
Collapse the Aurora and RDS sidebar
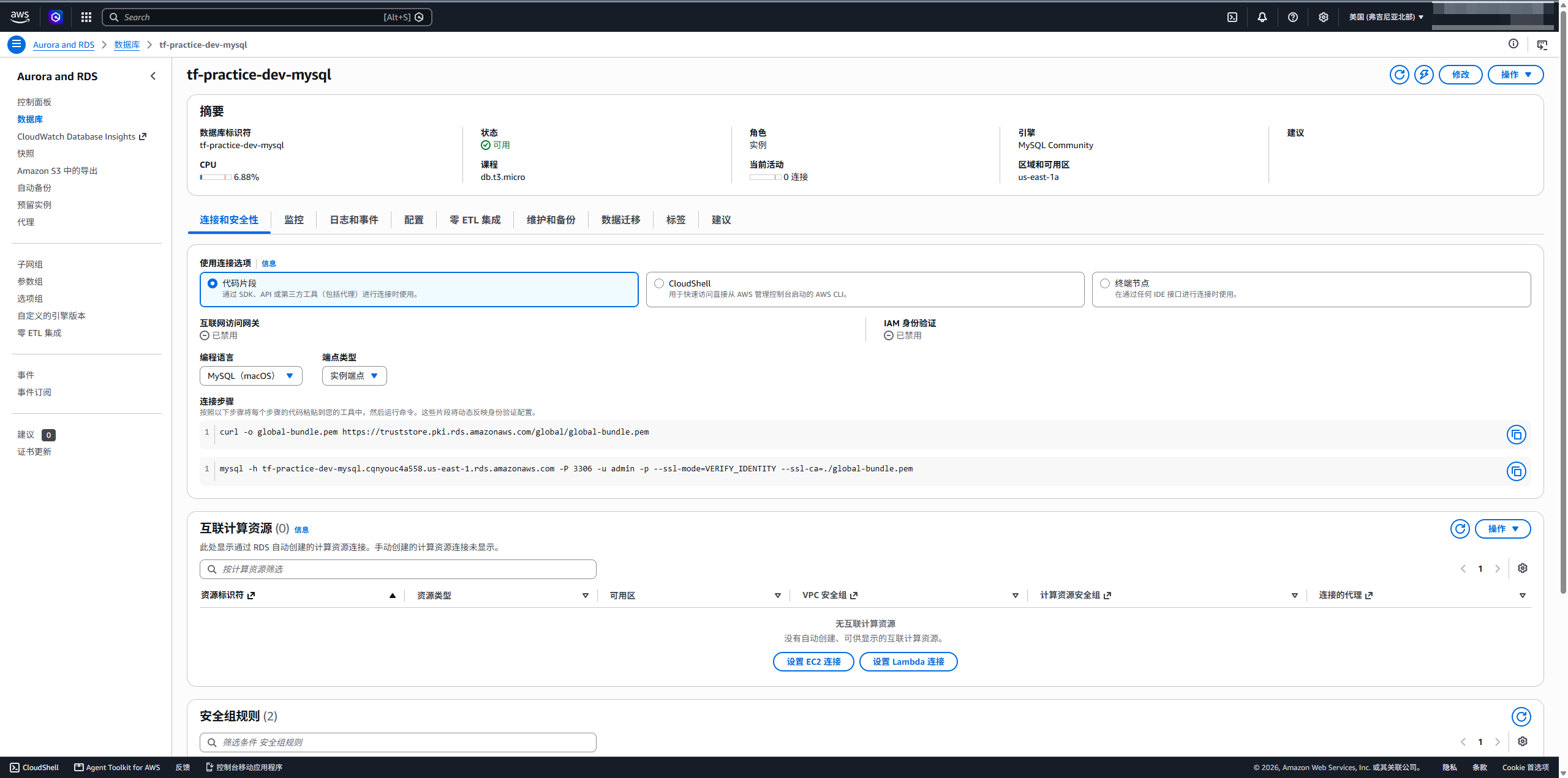click(x=153, y=76)
